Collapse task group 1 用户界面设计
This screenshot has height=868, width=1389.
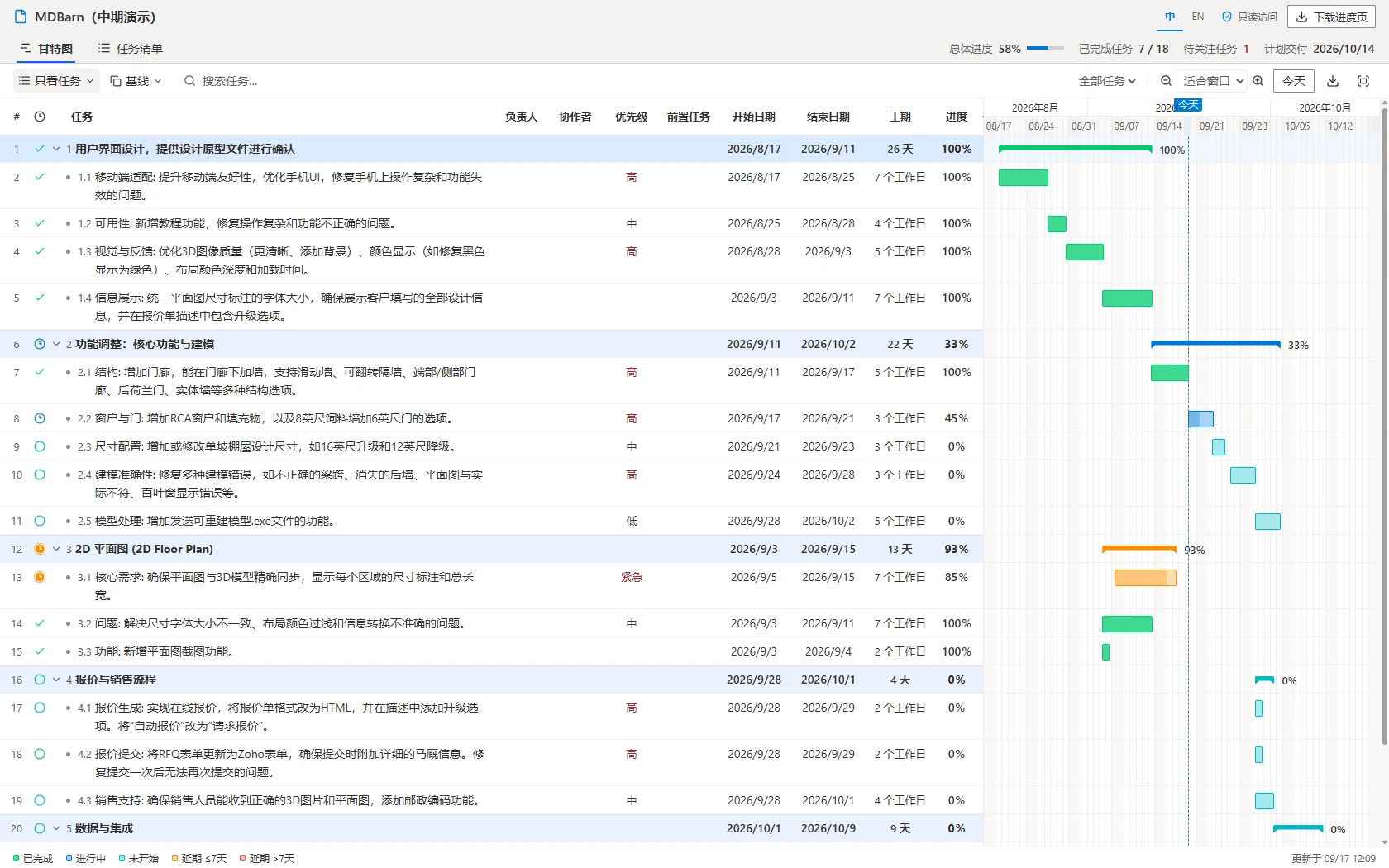(56, 149)
